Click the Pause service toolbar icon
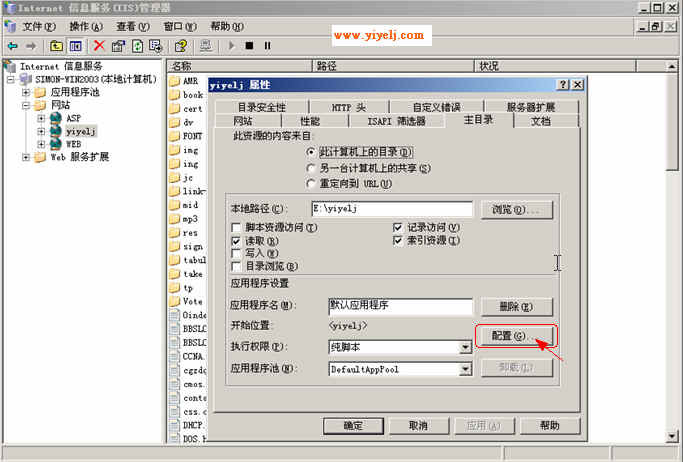 click(x=267, y=46)
